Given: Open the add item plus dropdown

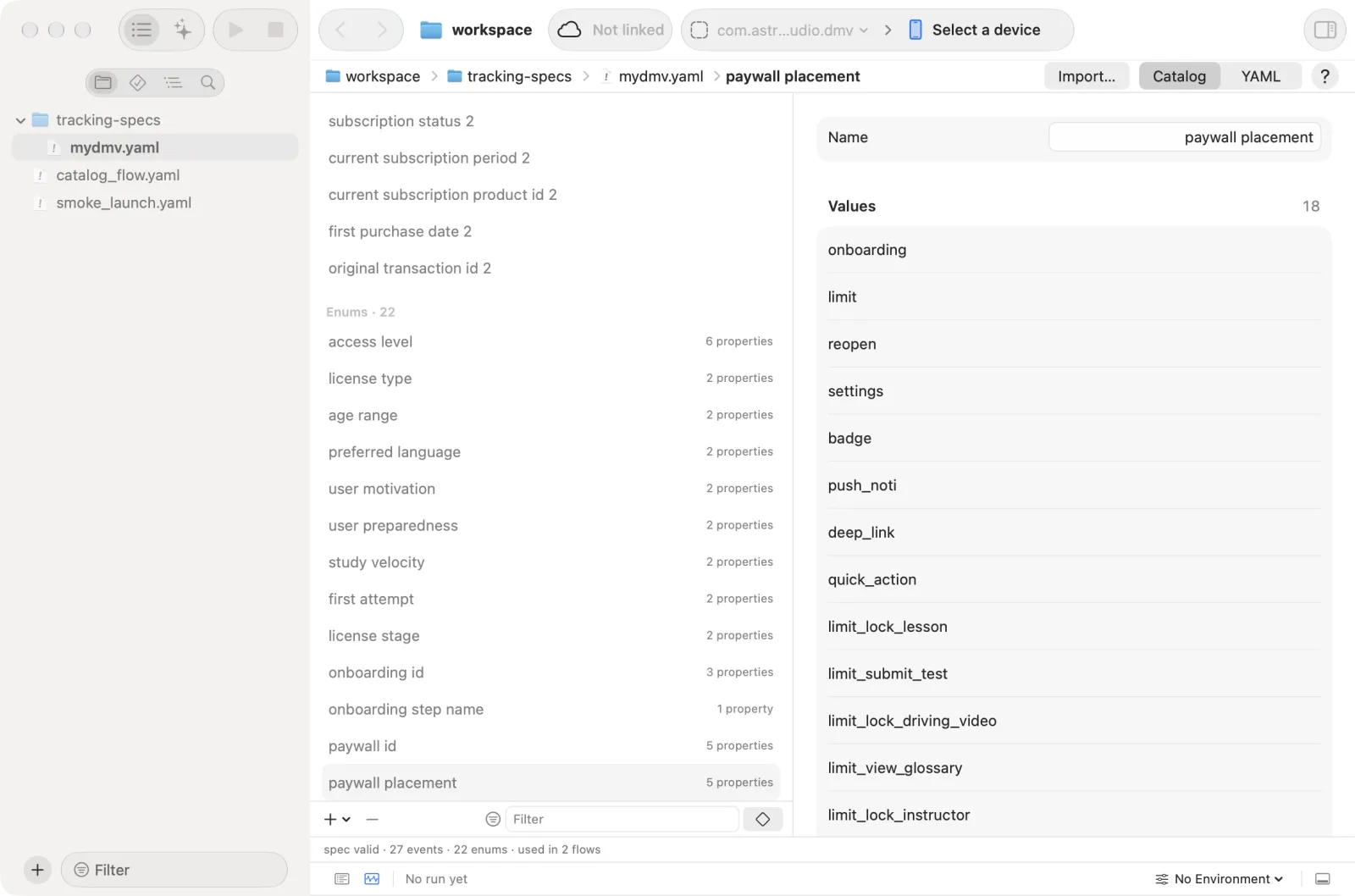Looking at the screenshot, I should click(x=337, y=819).
